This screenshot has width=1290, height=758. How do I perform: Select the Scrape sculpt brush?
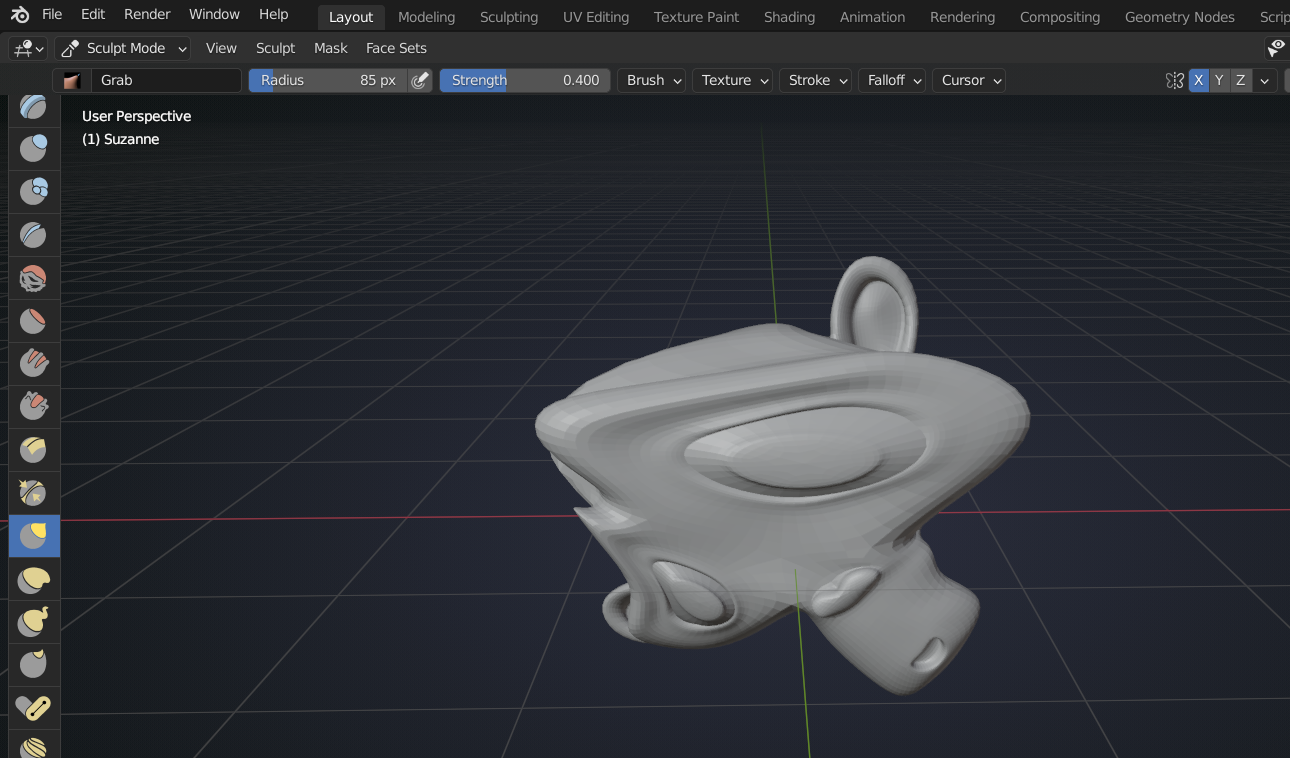34,407
